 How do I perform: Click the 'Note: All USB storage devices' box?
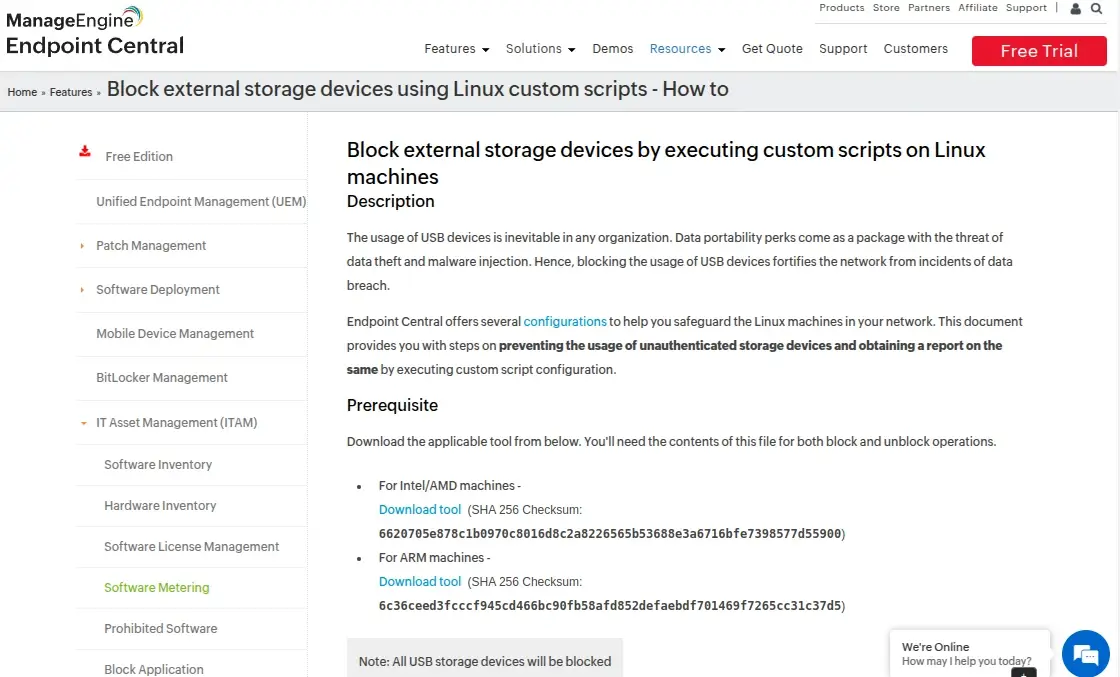(484, 658)
